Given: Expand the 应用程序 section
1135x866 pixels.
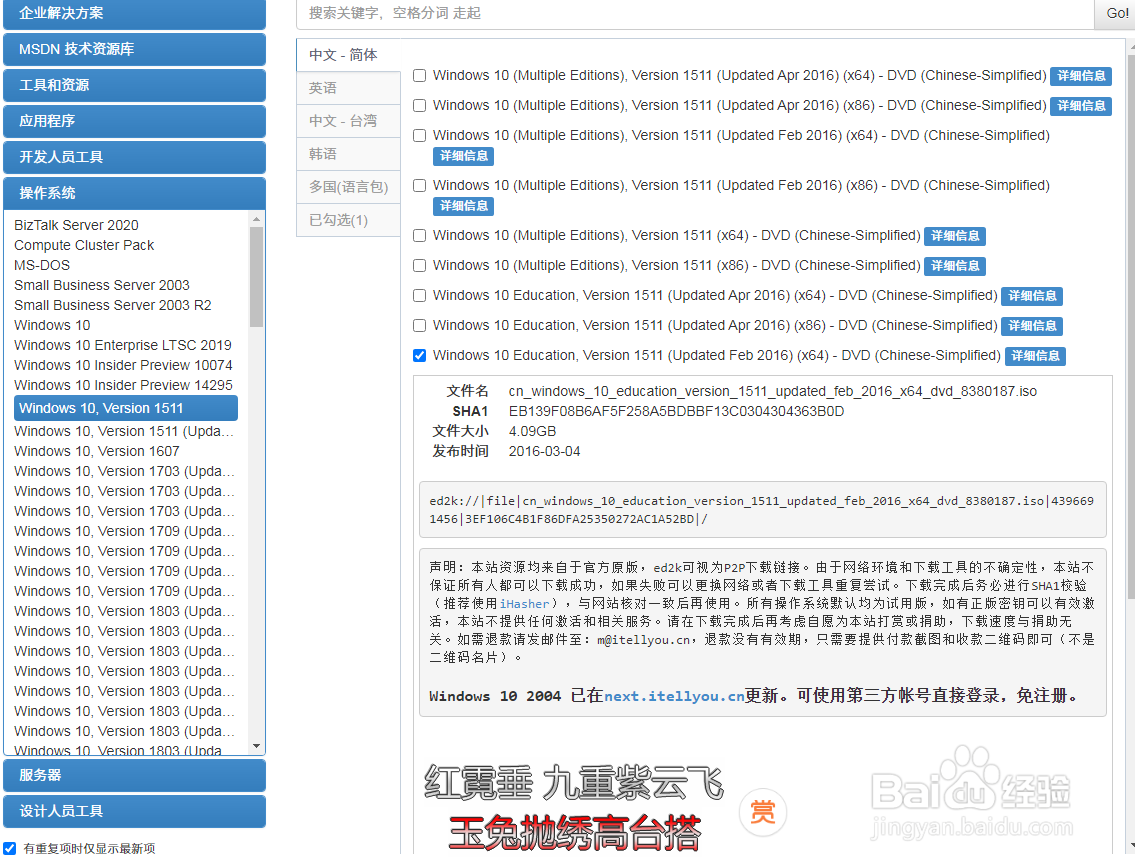Looking at the screenshot, I should (135, 121).
